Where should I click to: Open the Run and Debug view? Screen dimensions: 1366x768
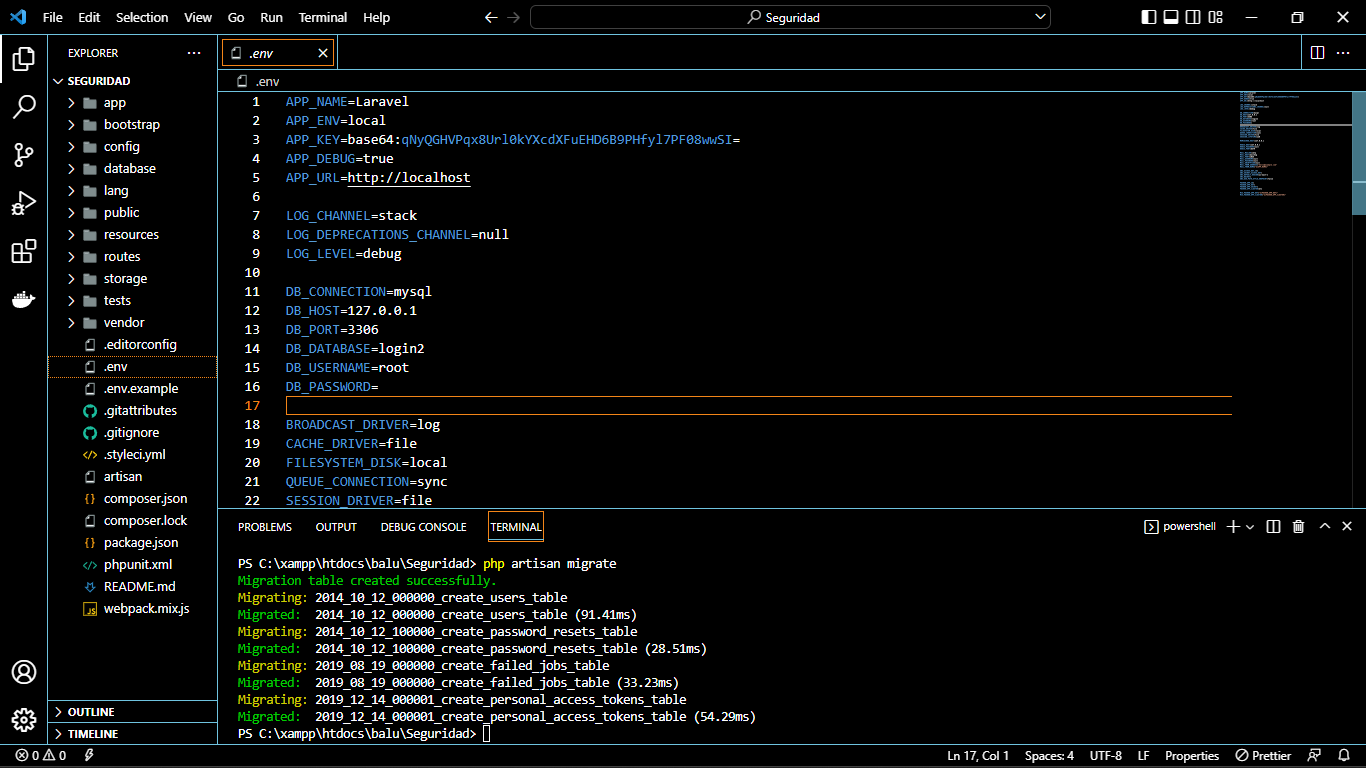24,203
